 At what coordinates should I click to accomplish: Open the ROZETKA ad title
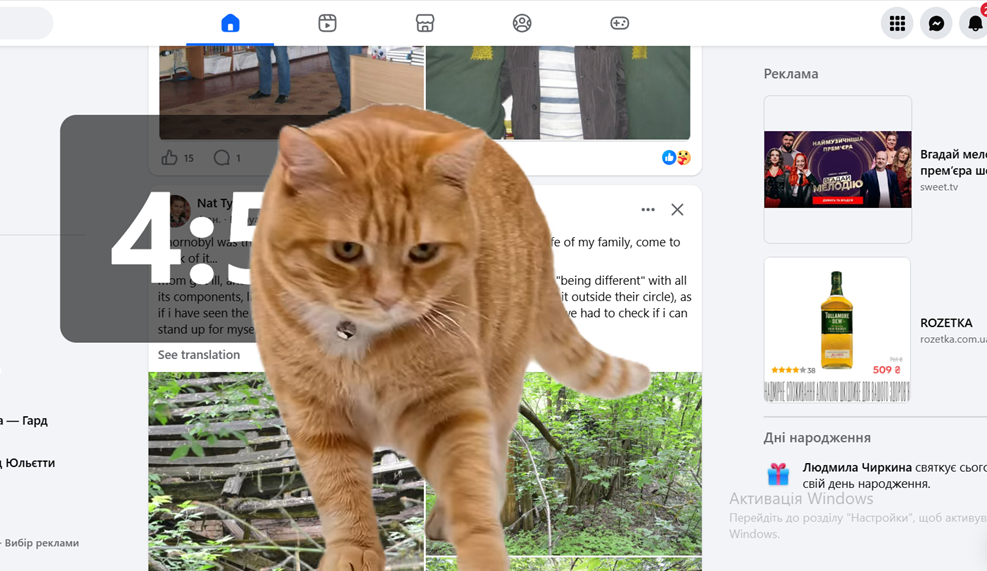pos(946,323)
